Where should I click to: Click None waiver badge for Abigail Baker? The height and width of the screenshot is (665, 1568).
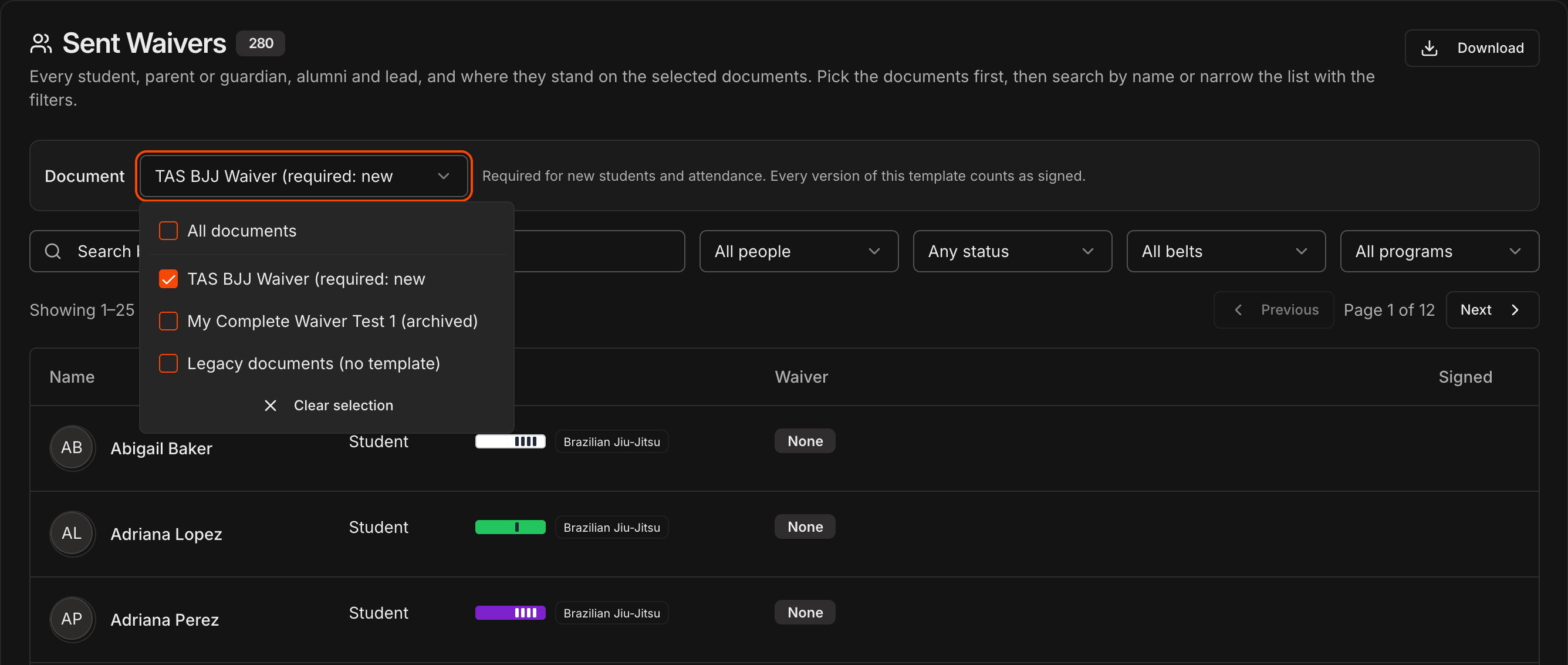pyautogui.click(x=805, y=441)
